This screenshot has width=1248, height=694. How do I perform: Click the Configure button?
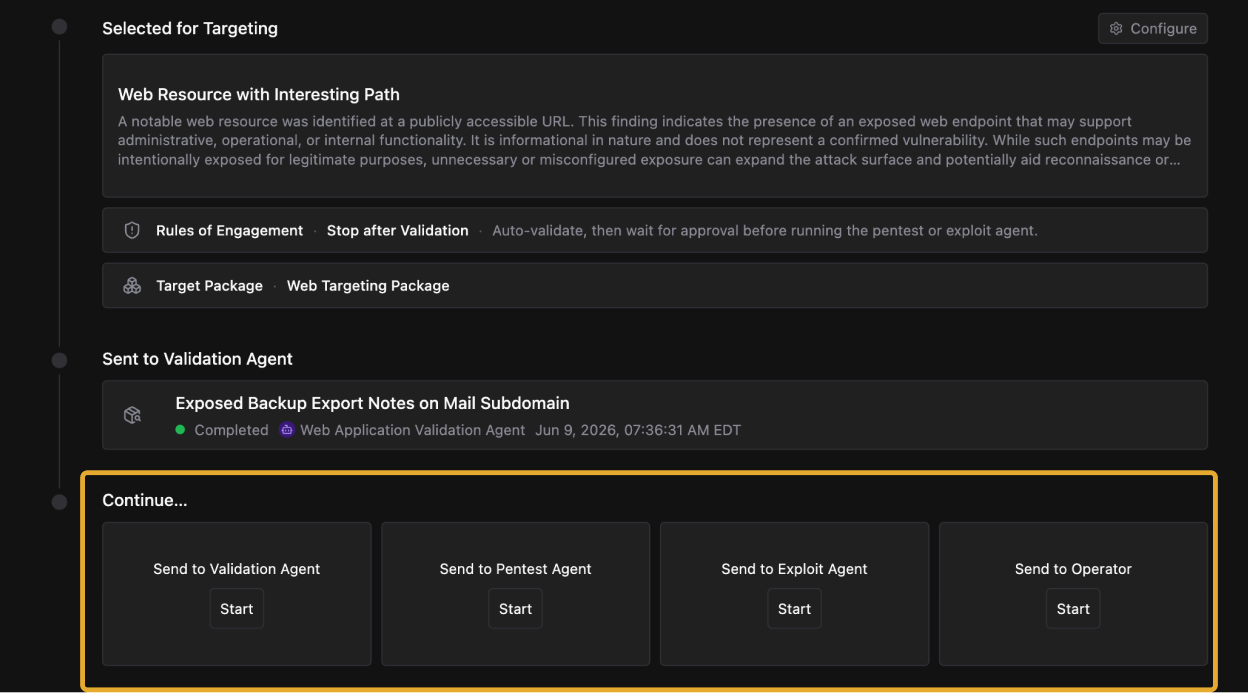click(x=1152, y=29)
